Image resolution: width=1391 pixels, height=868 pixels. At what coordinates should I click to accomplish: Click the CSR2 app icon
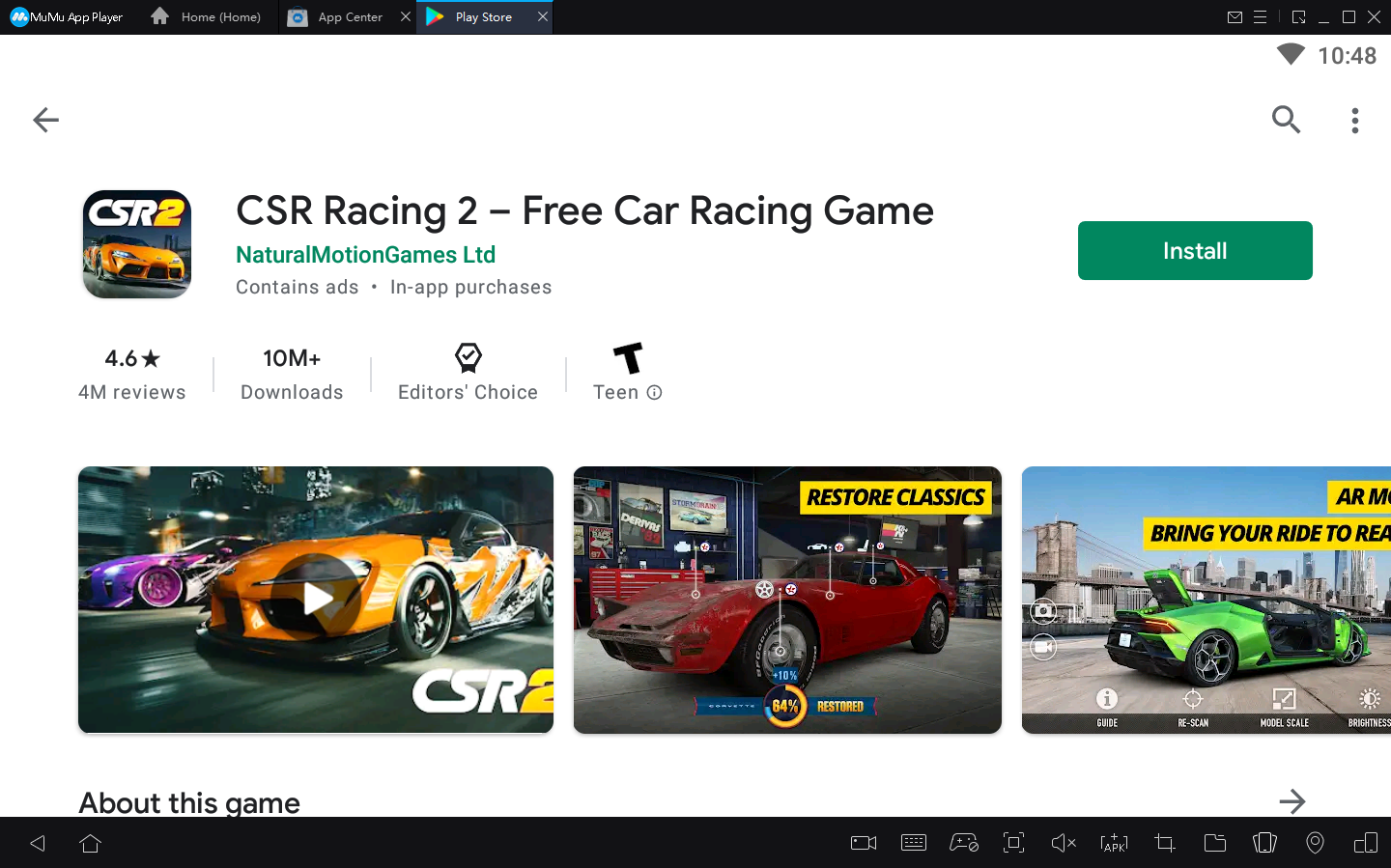click(137, 244)
